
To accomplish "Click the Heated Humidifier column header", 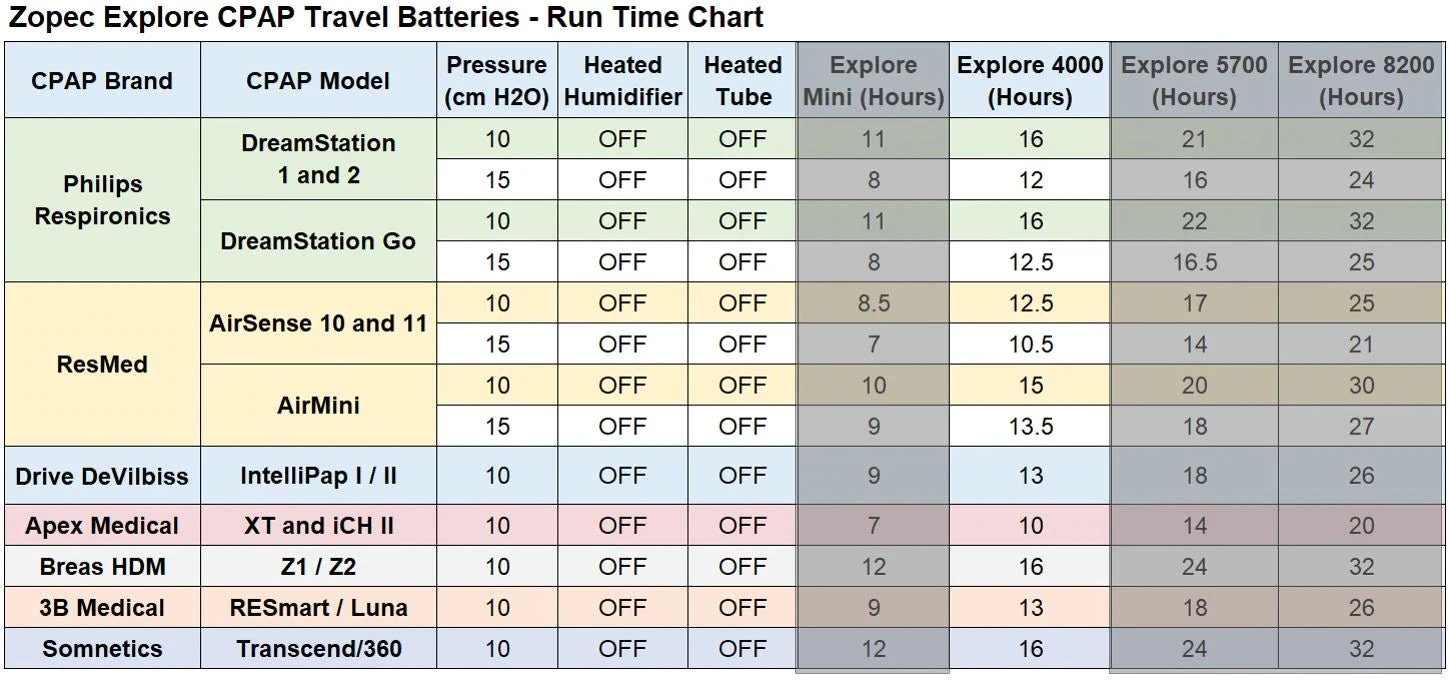I will (x=622, y=81).
